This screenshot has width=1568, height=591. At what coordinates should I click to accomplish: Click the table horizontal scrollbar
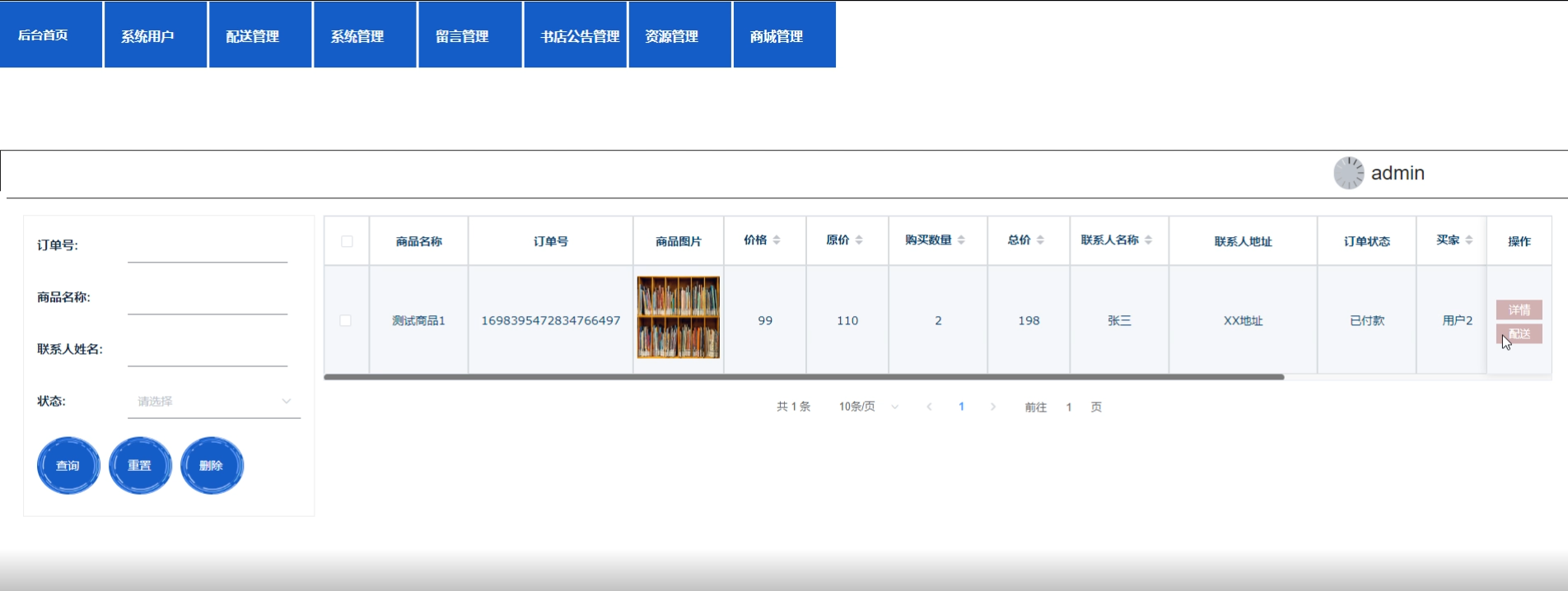(804, 377)
